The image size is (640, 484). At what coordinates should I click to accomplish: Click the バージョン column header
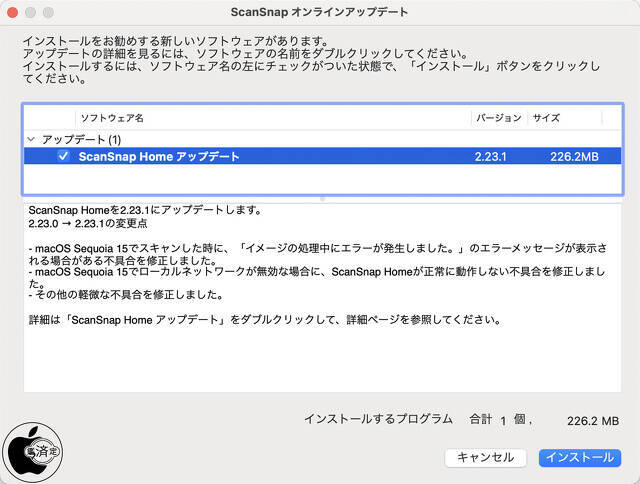click(499, 118)
